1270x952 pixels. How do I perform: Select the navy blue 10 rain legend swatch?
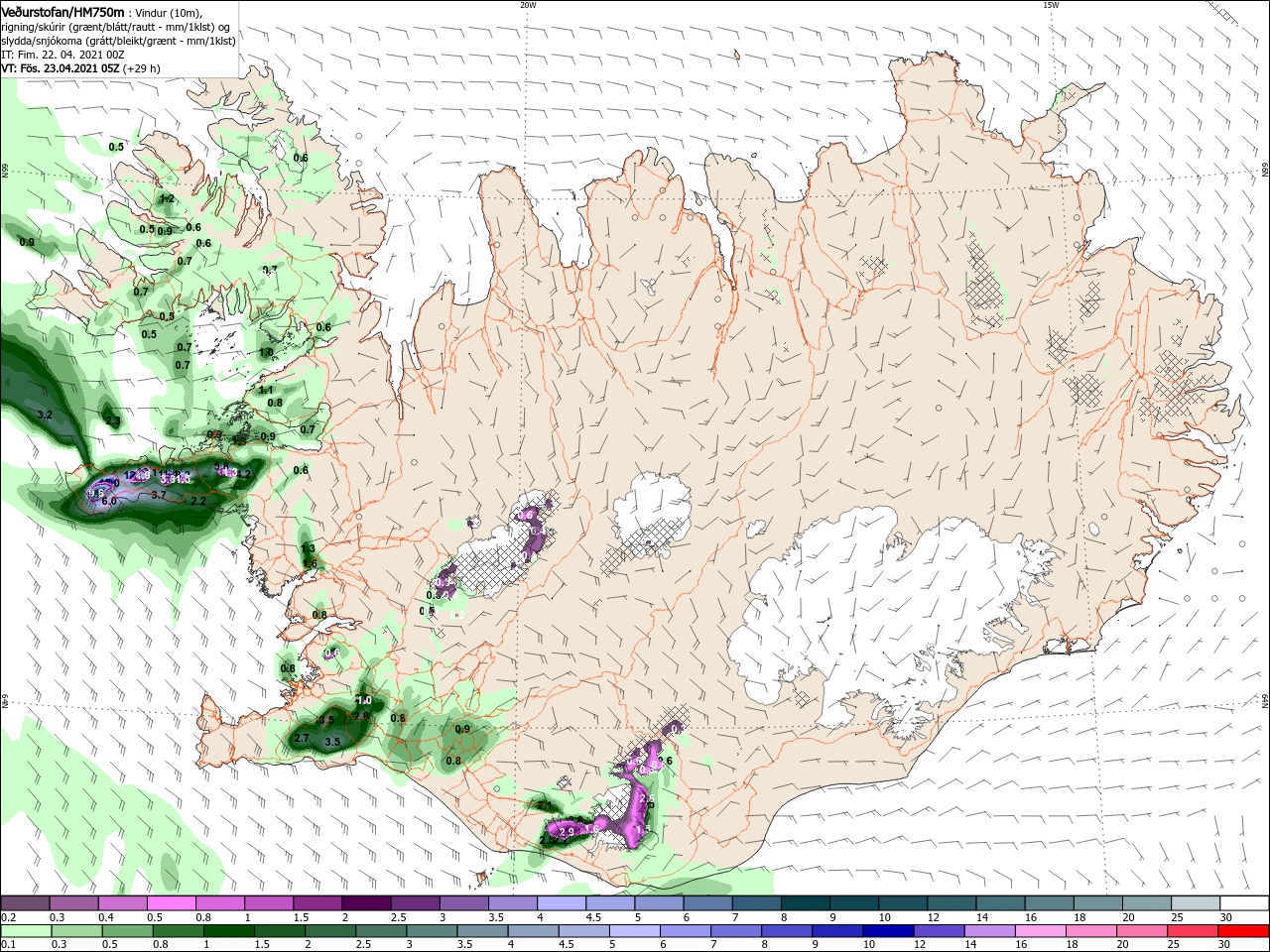tap(886, 931)
